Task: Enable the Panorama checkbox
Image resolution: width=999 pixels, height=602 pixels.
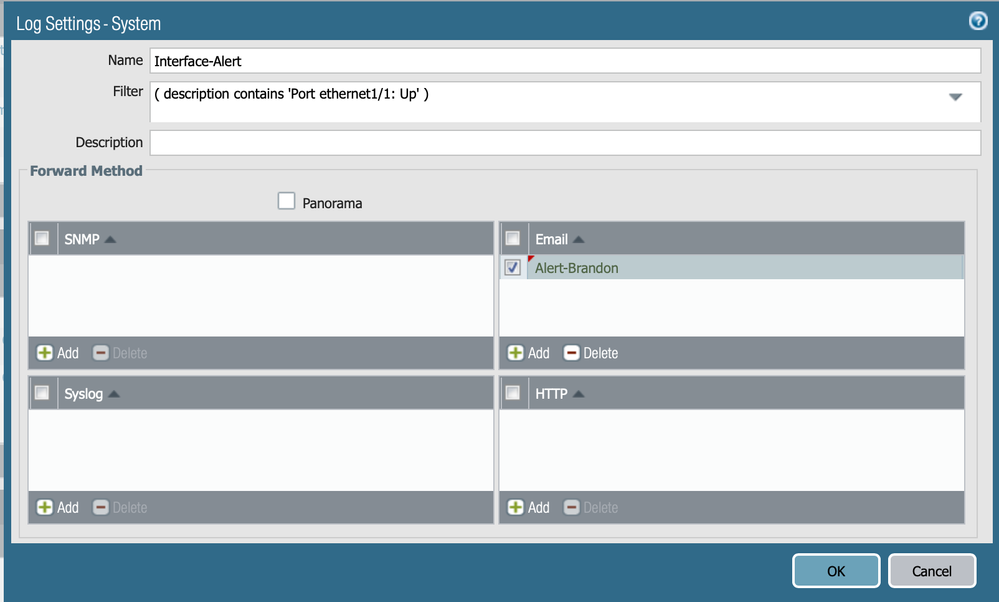Action: (x=287, y=201)
